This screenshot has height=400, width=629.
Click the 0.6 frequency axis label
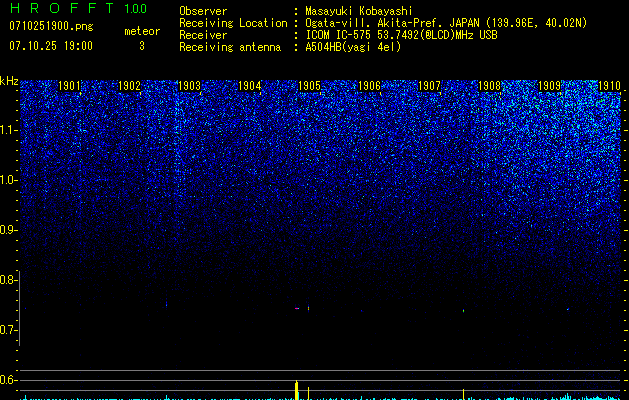pyautogui.click(x=7, y=380)
